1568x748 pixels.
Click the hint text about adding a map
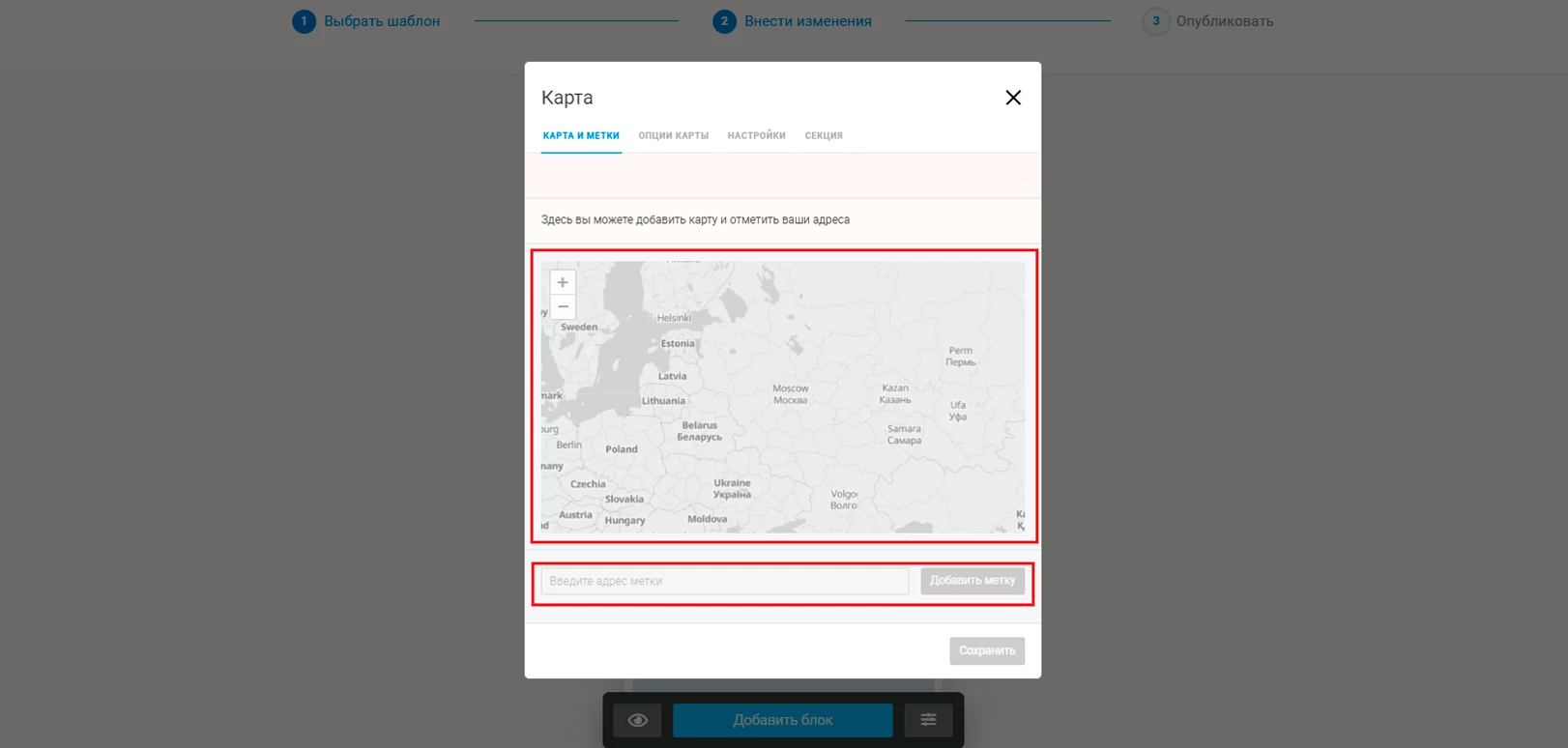[695, 220]
